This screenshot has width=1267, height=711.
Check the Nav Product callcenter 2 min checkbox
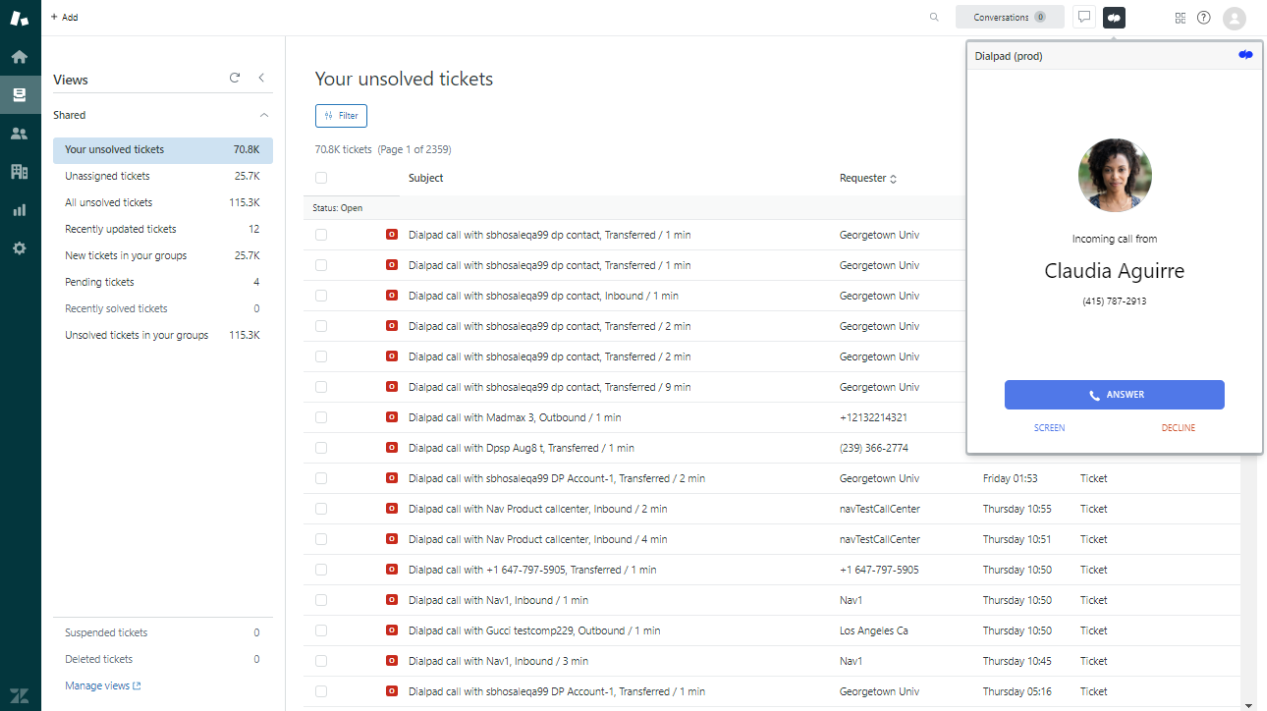tap(321, 509)
